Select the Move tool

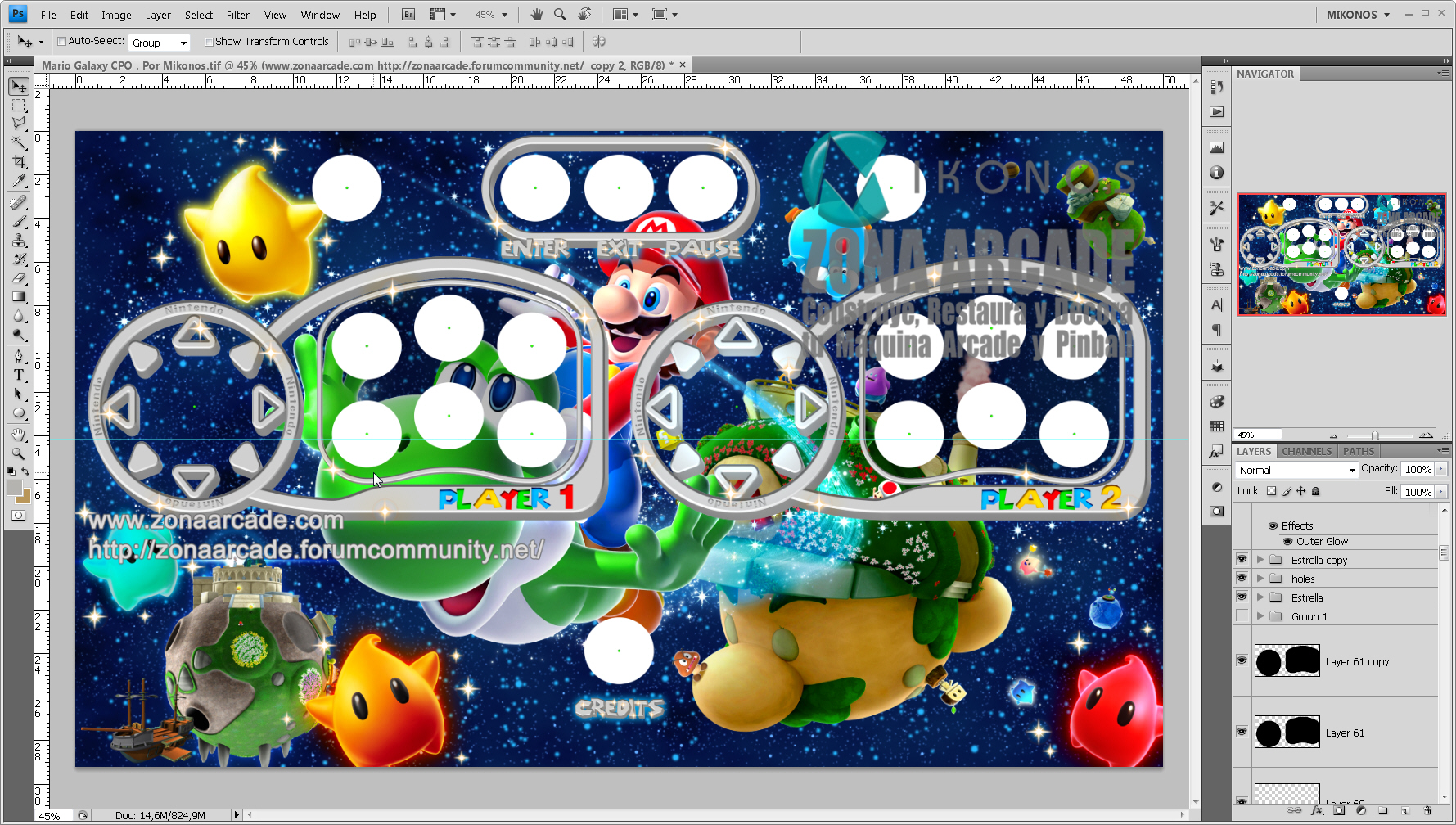(x=19, y=86)
